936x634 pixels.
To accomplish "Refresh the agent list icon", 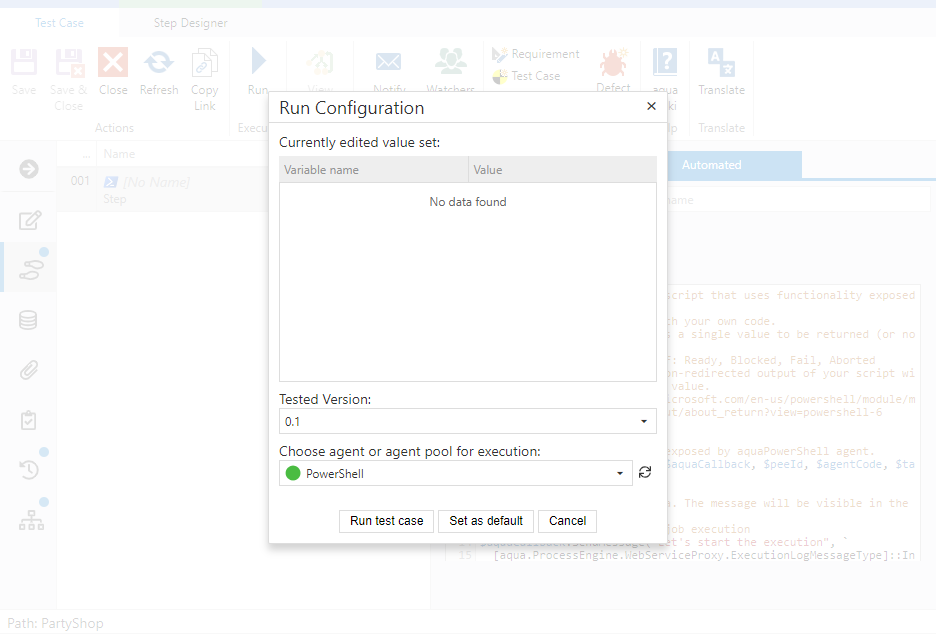I will click(x=645, y=473).
